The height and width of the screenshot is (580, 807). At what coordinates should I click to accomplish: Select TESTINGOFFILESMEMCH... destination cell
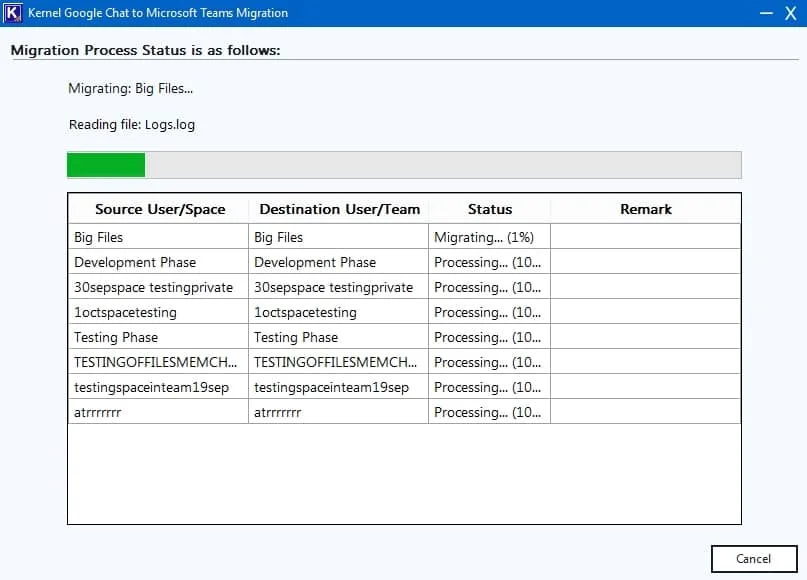pyautogui.click(x=339, y=362)
